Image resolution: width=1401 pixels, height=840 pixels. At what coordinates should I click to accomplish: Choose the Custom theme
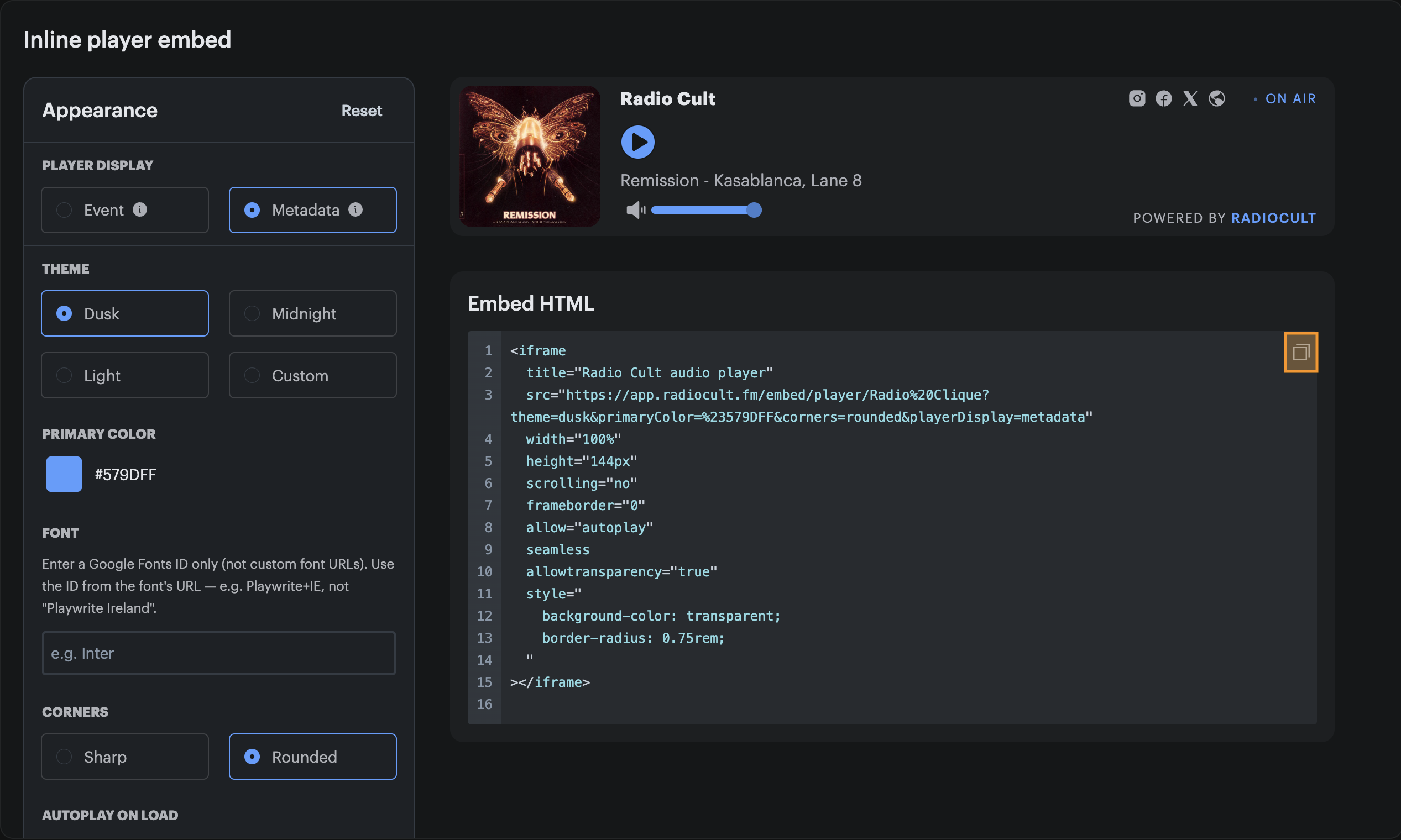tap(312, 375)
